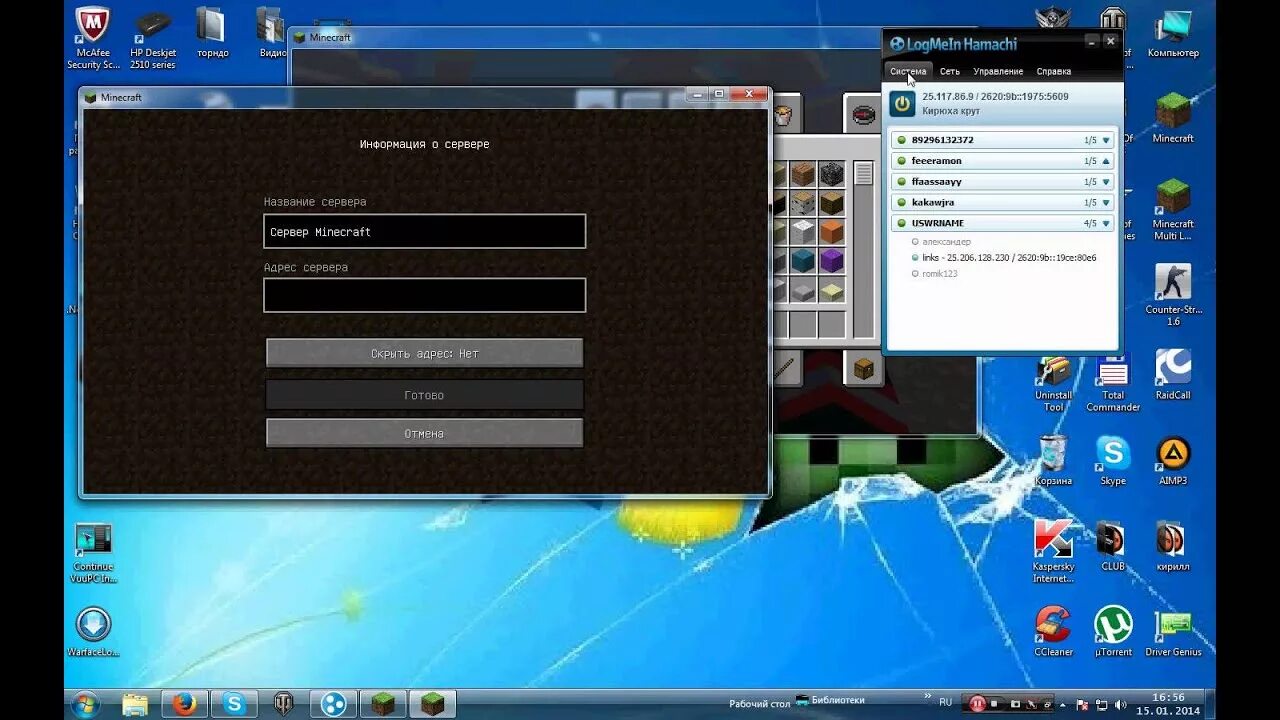Open the Driver Genius desktop shortcut
This screenshot has height=720, width=1280.
1173,631
